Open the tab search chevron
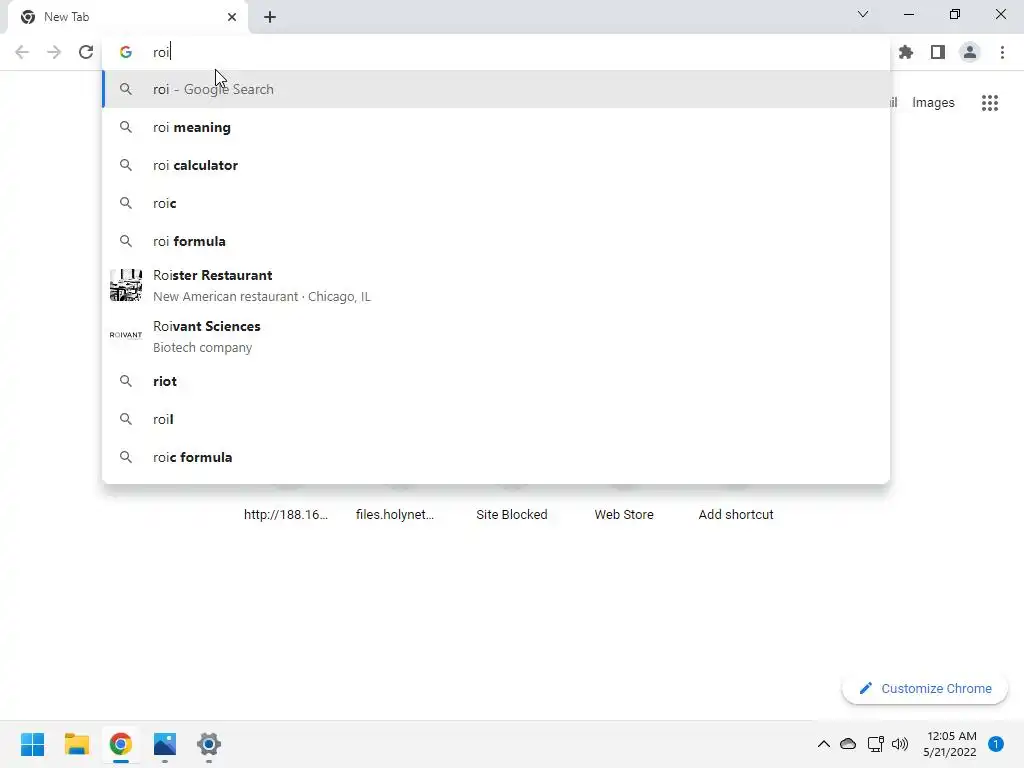Image resolution: width=1024 pixels, height=768 pixels. (x=863, y=14)
